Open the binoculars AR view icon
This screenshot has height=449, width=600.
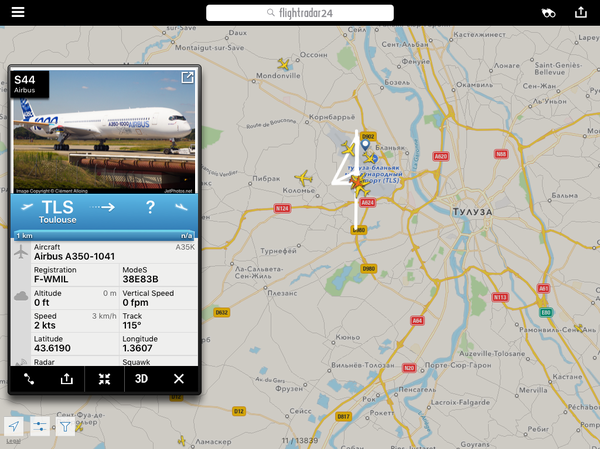[548, 13]
